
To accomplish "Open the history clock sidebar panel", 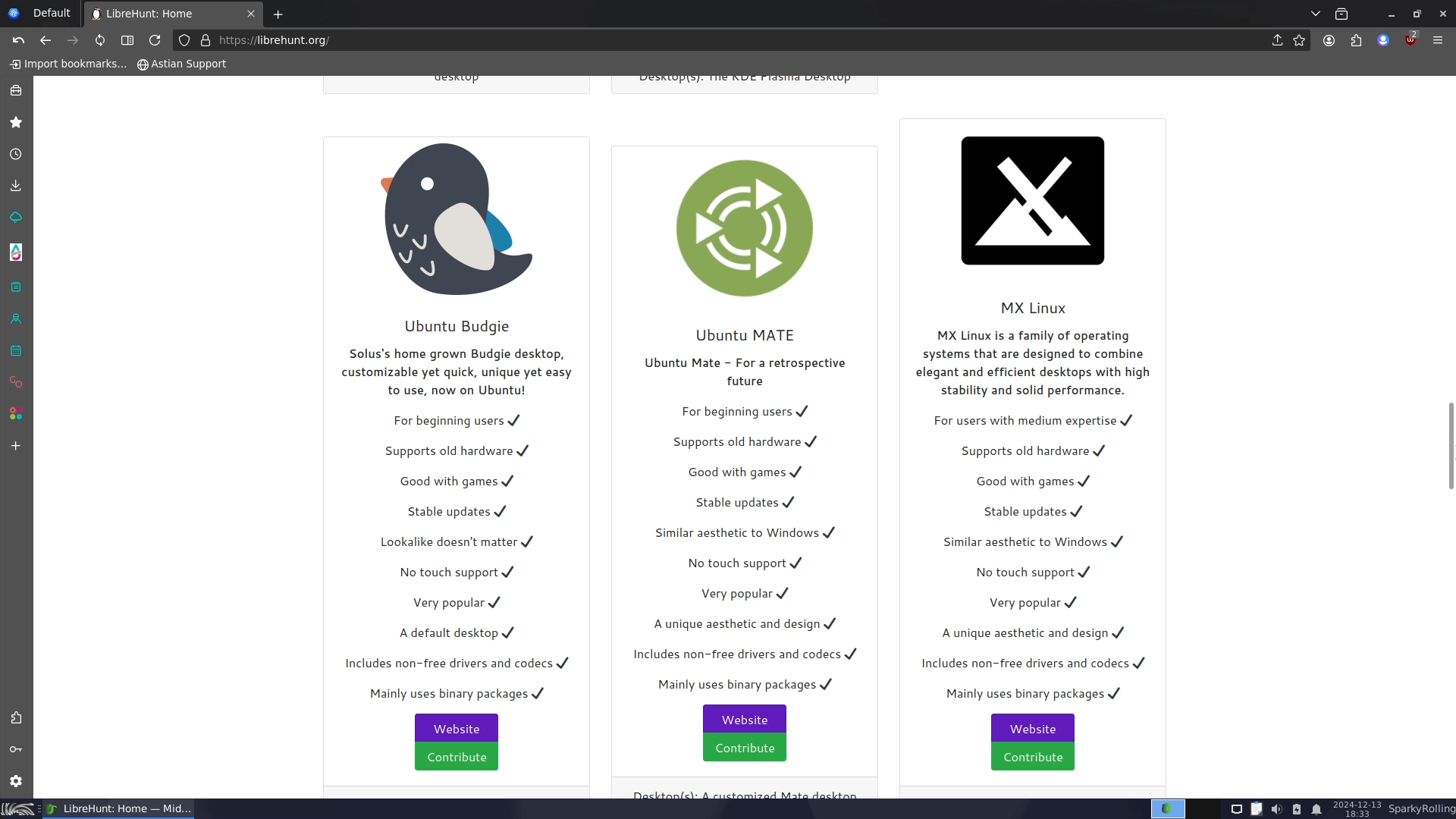I will tap(16, 154).
